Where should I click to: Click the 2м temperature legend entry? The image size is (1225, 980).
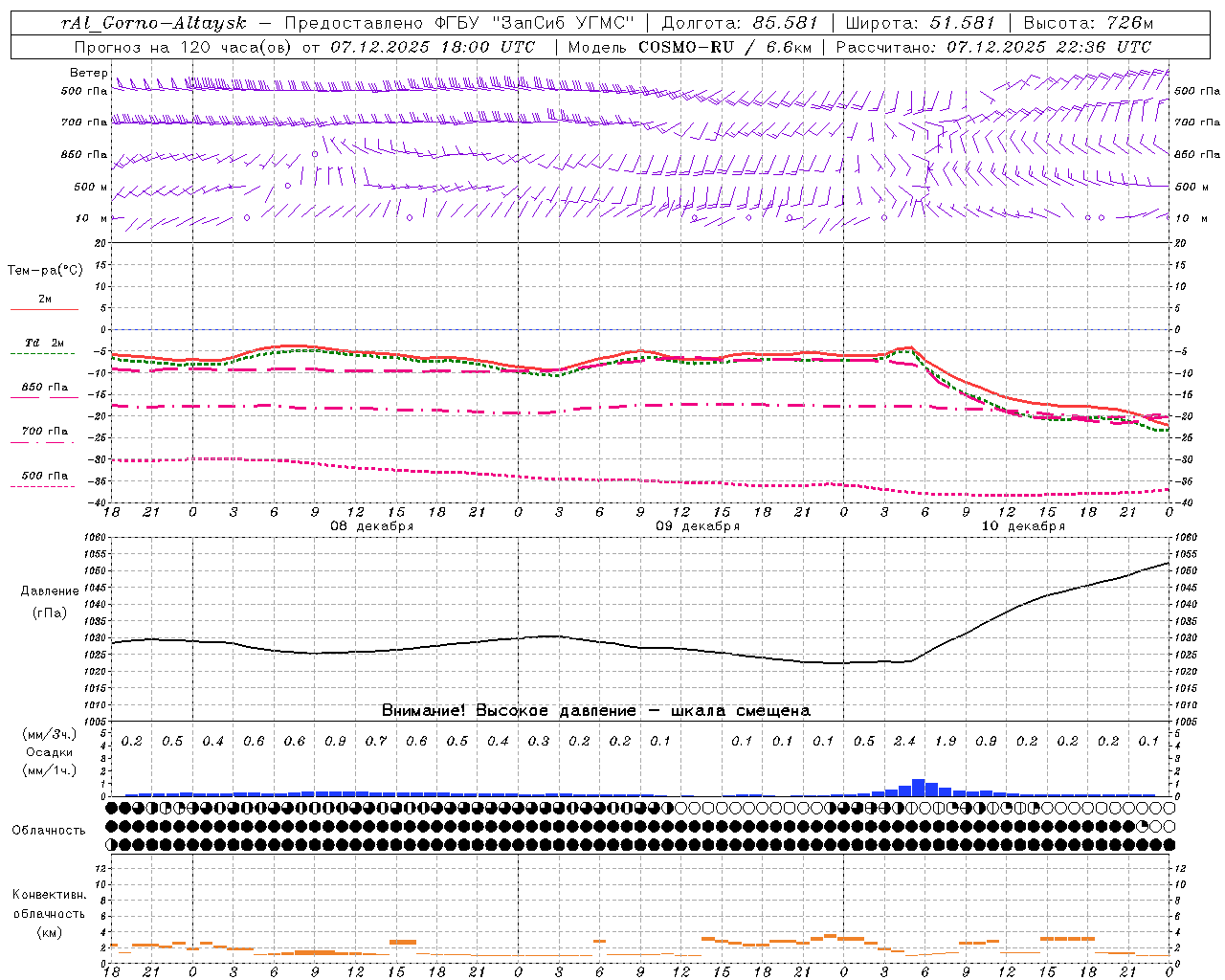point(45,300)
